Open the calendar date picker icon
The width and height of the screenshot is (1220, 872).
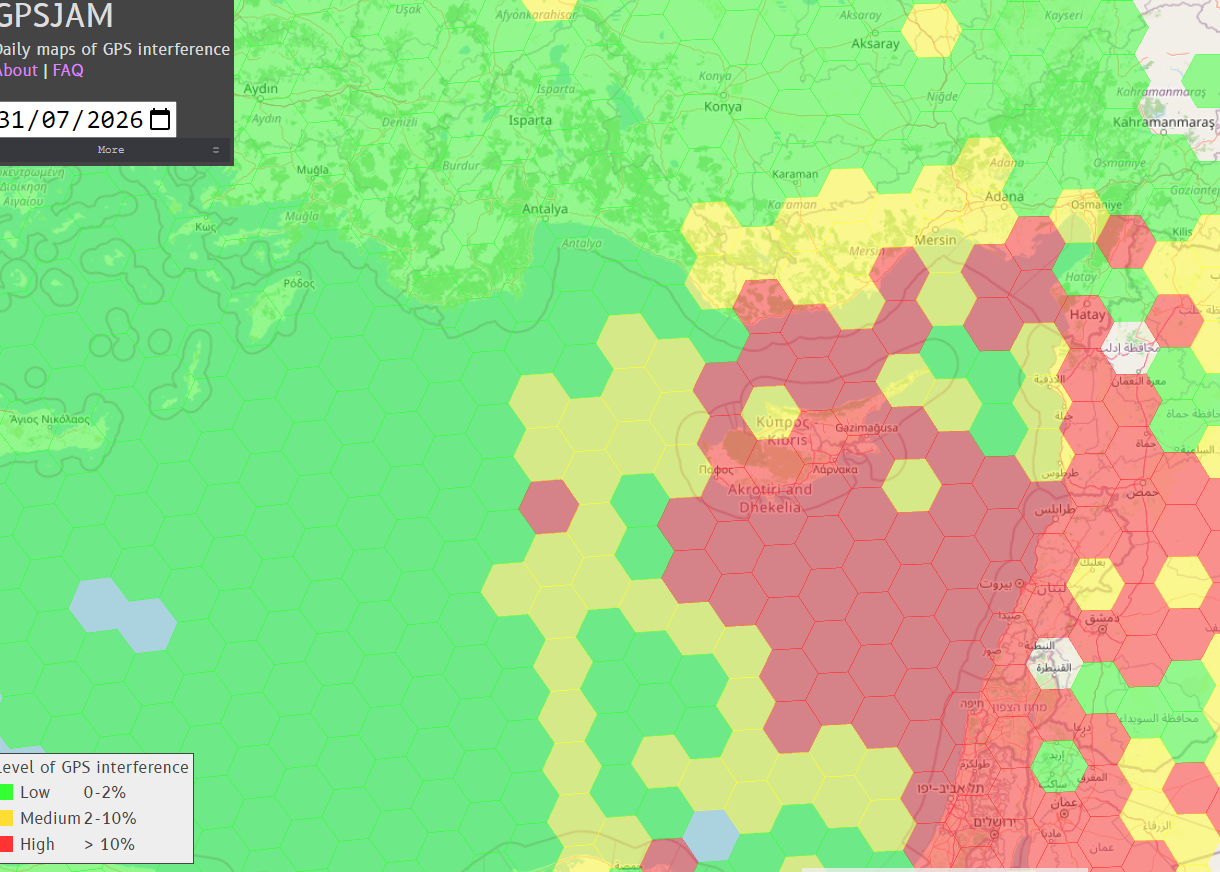(160, 120)
